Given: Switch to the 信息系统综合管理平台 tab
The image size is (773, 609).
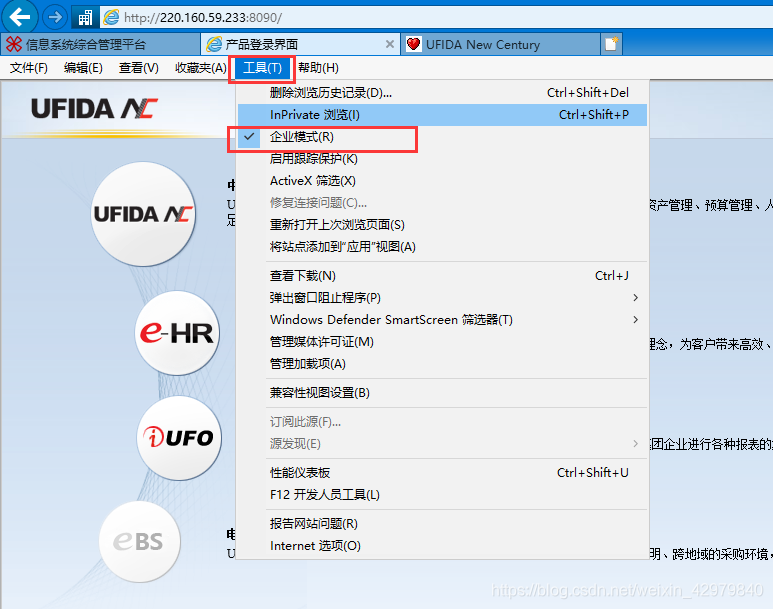Looking at the screenshot, I should pos(100,44).
